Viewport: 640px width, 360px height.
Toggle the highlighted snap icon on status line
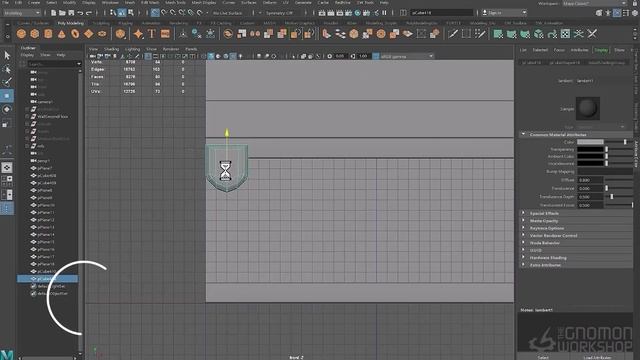(x=155, y=13)
